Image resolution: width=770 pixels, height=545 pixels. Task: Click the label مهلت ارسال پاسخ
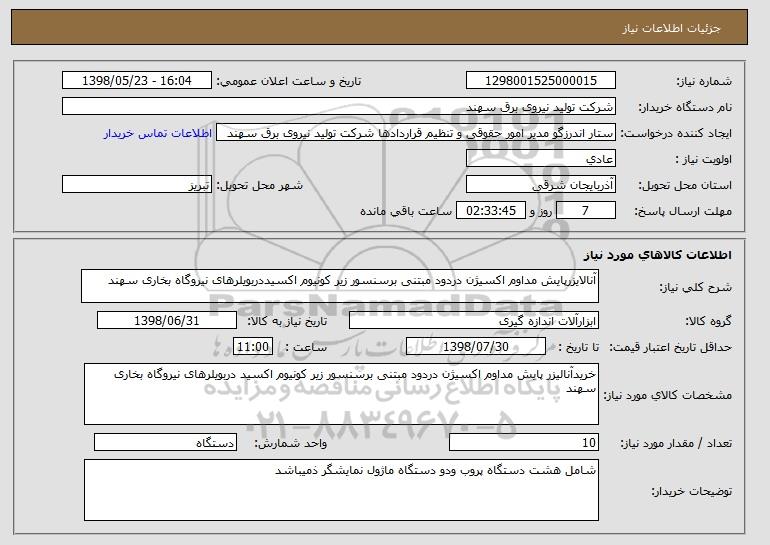683,212
